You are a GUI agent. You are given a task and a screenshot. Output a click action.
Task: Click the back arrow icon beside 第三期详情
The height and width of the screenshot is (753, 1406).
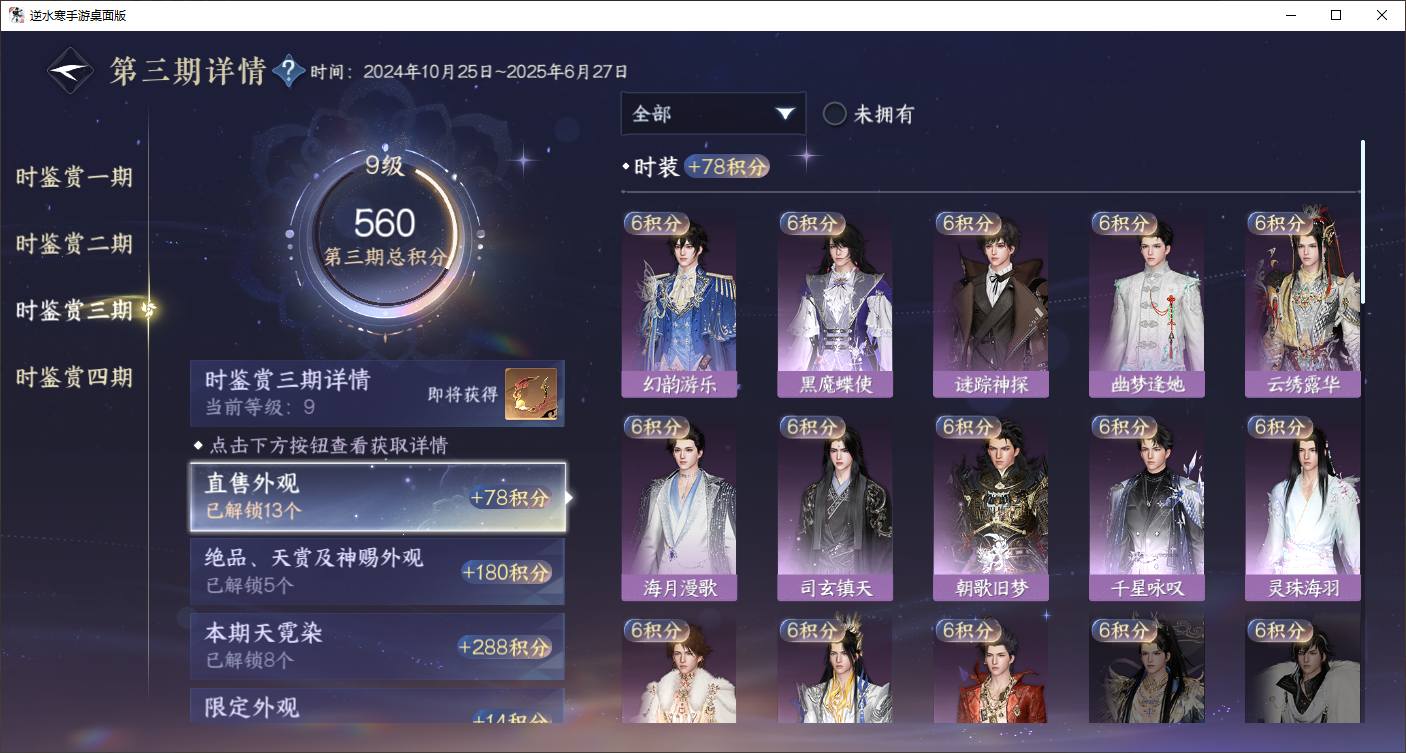click(71, 72)
